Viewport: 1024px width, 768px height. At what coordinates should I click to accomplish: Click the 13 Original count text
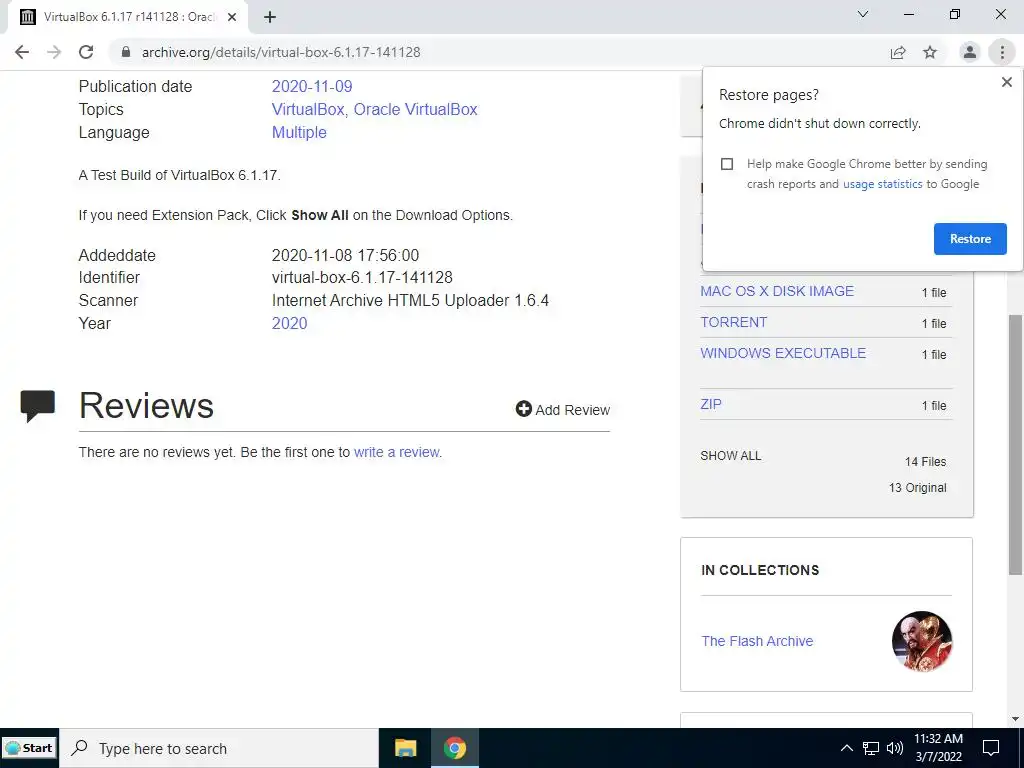pyautogui.click(x=917, y=488)
